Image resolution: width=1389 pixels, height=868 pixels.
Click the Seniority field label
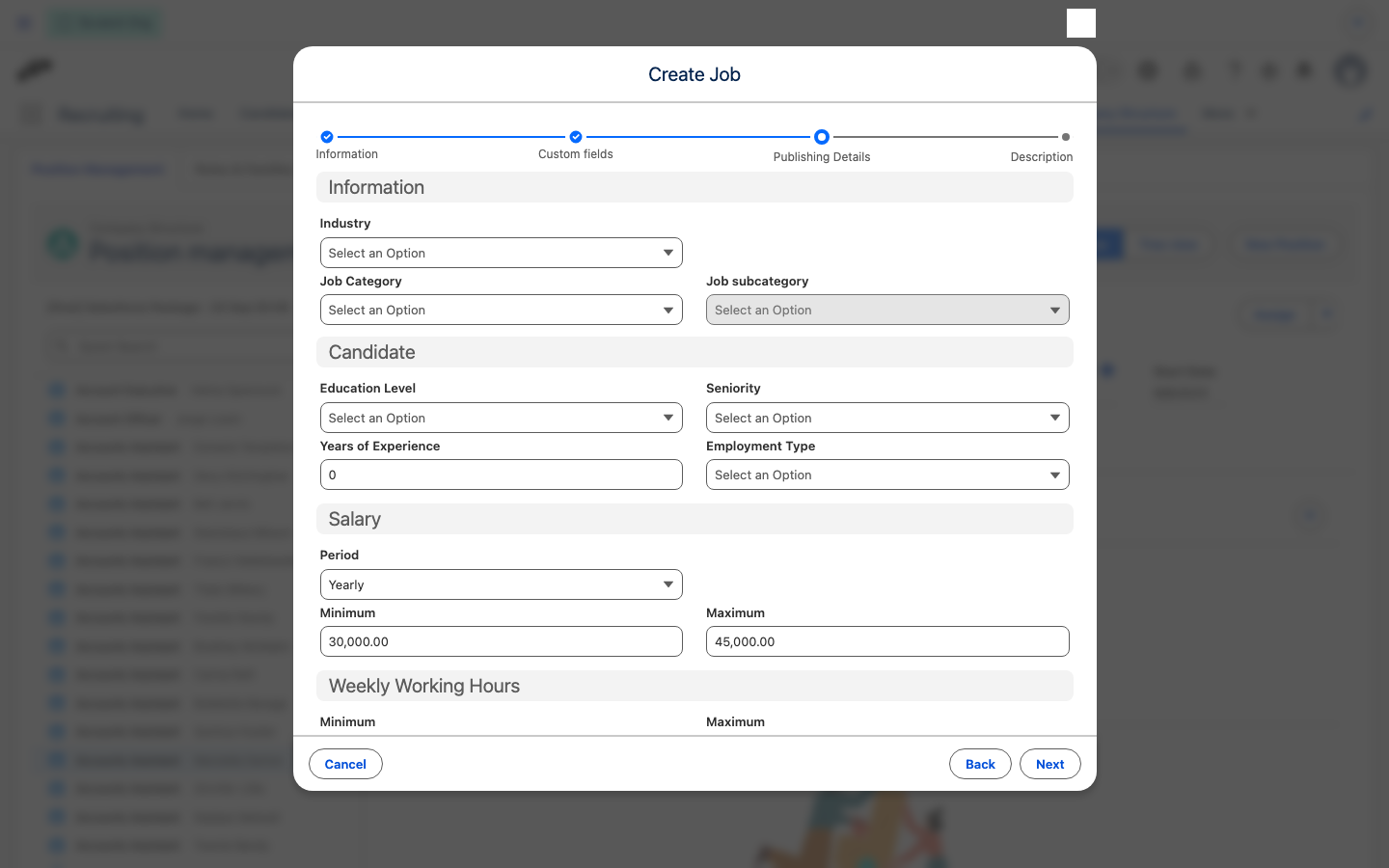point(733,388)
